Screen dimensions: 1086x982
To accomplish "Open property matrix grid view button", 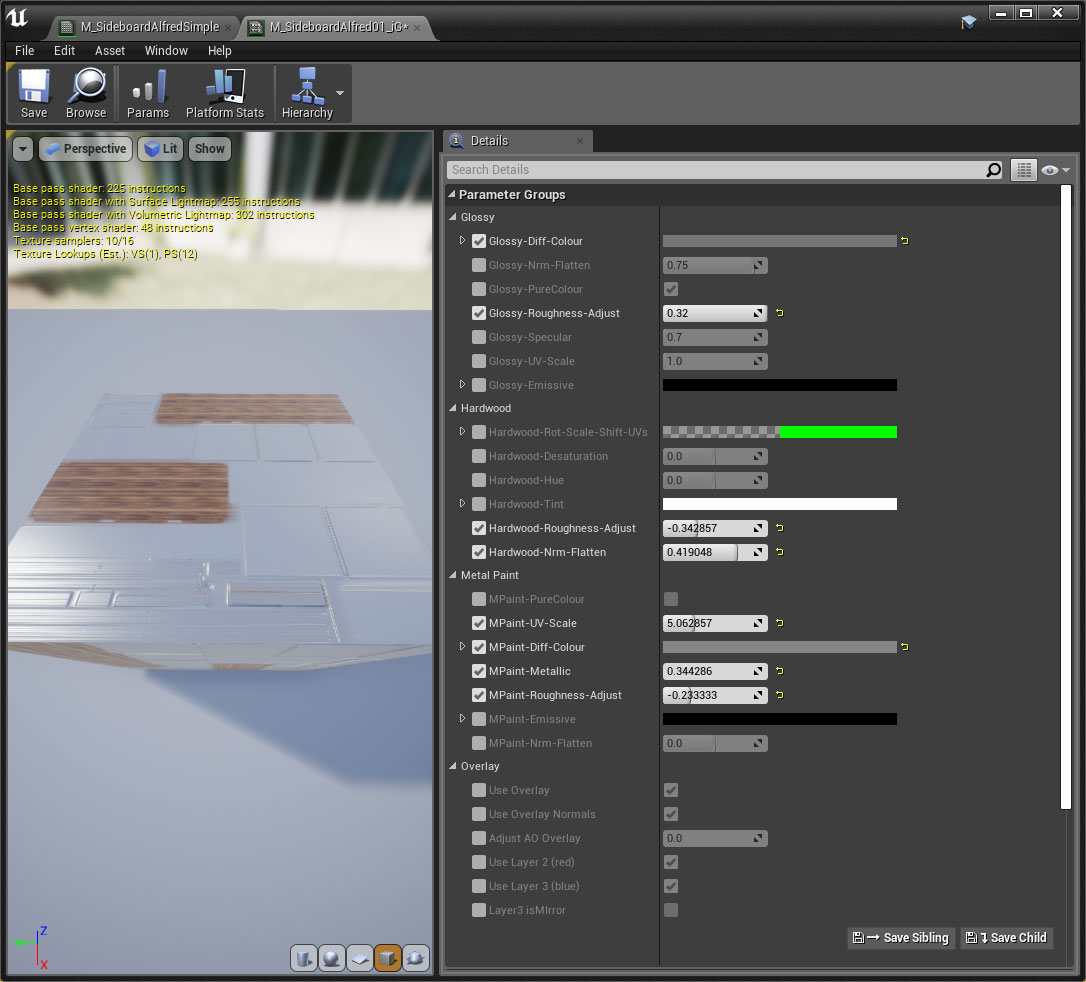I will [x=1024, y=170].
